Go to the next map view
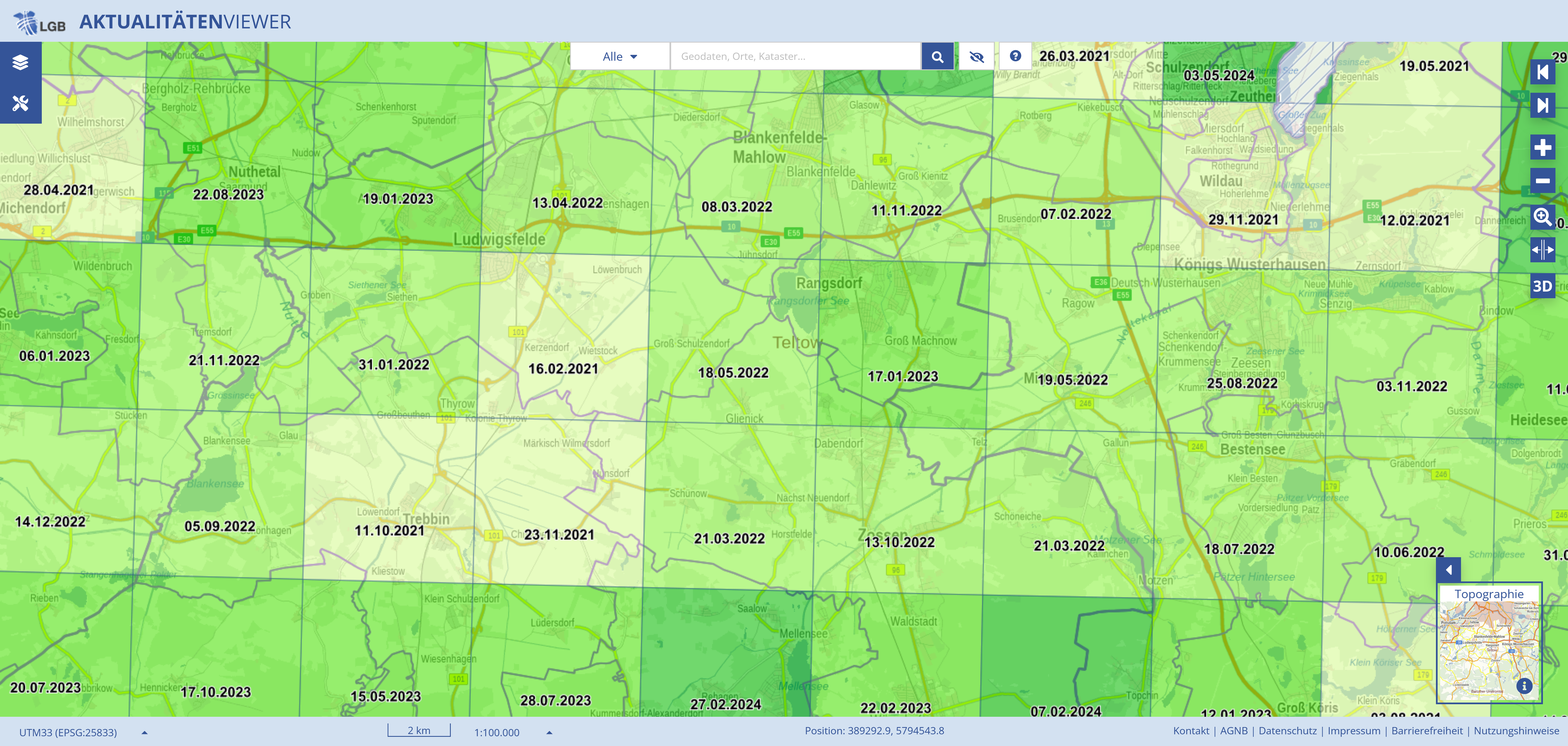1568x746 pixels. pos(1542,106)
